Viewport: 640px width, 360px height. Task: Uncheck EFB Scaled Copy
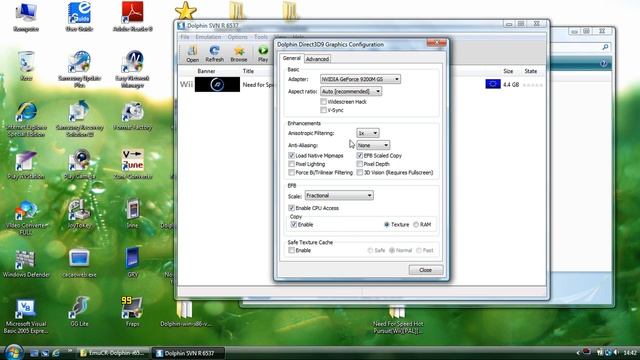tap(360, 156)
